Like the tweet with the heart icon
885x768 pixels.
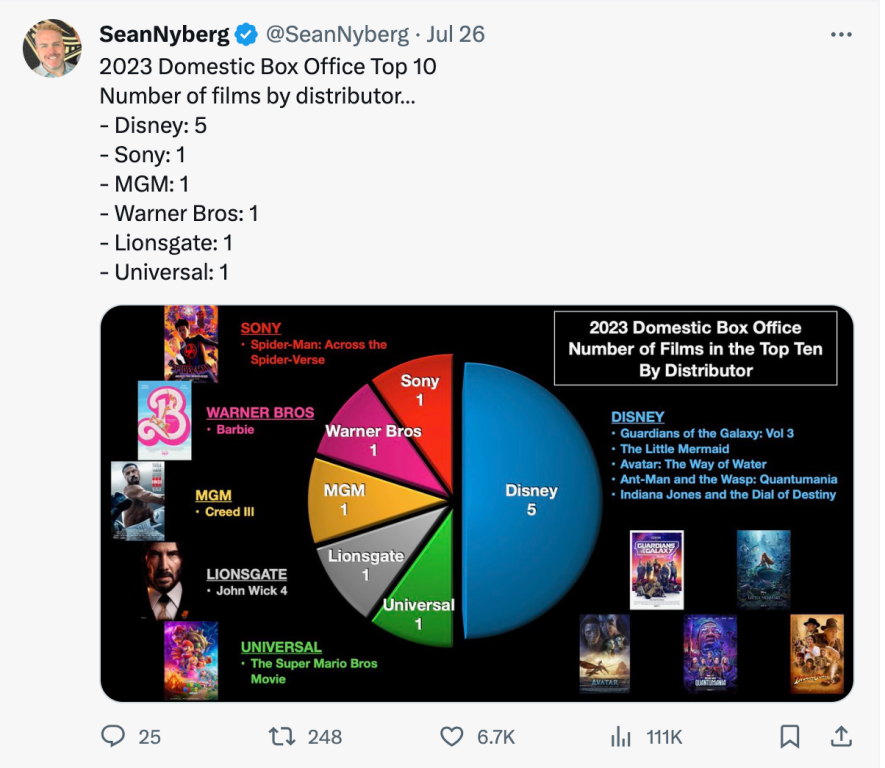pos(453,736)
